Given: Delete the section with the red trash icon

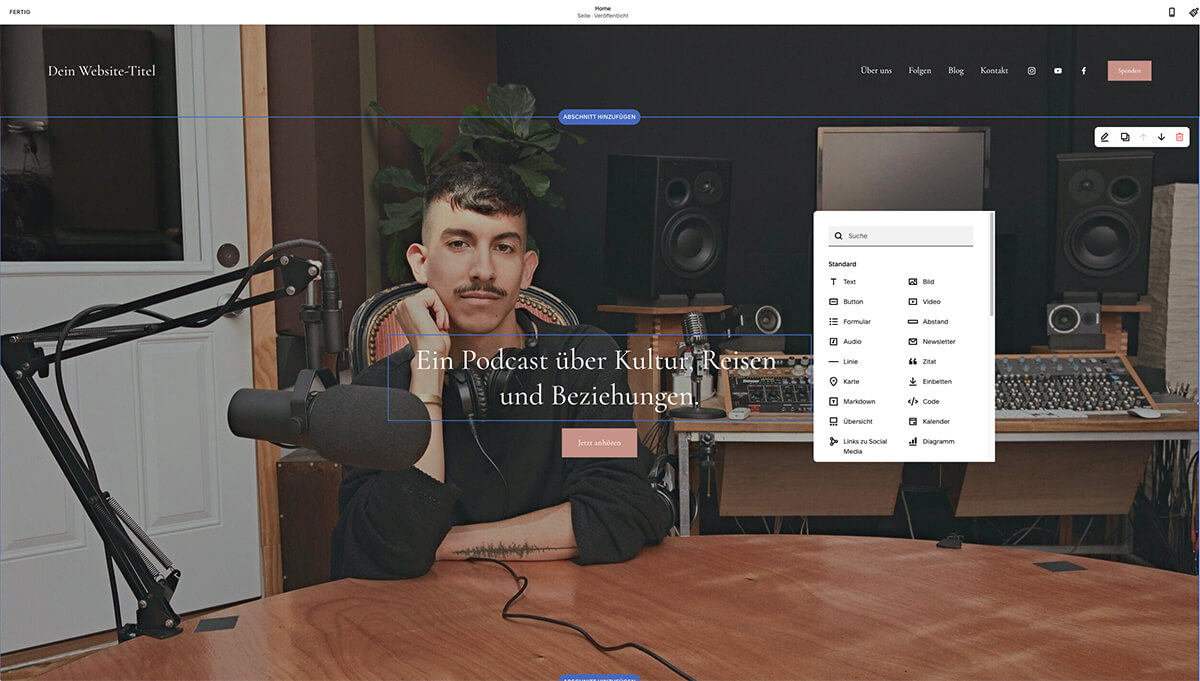Looking at the screenshot, I should coord(1179,137).
